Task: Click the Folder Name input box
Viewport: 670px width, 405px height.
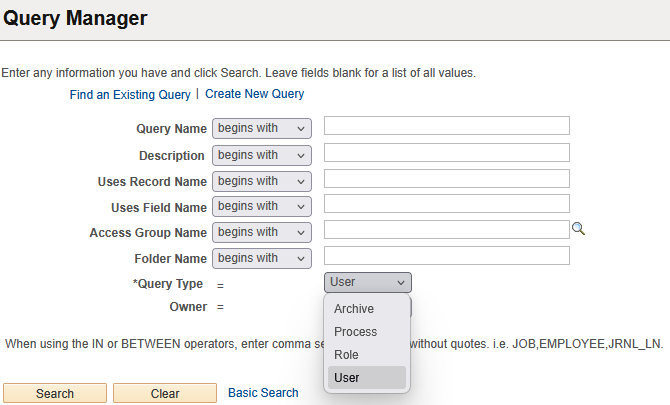Action: coord(446,255)
